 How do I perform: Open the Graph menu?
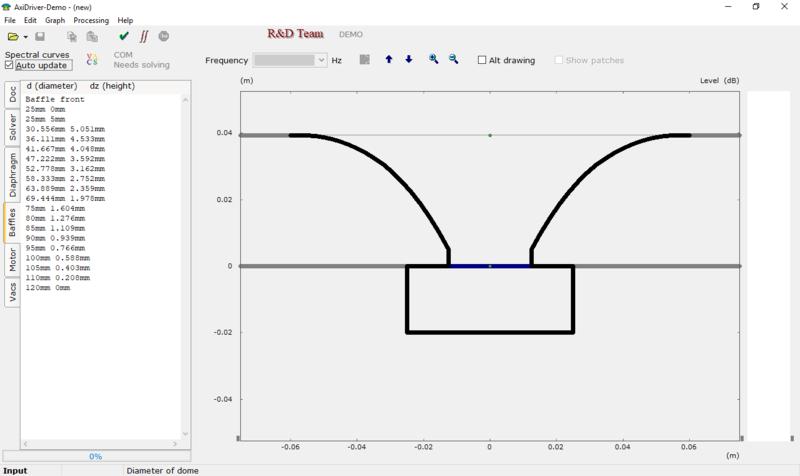click(x=55, y=20)
